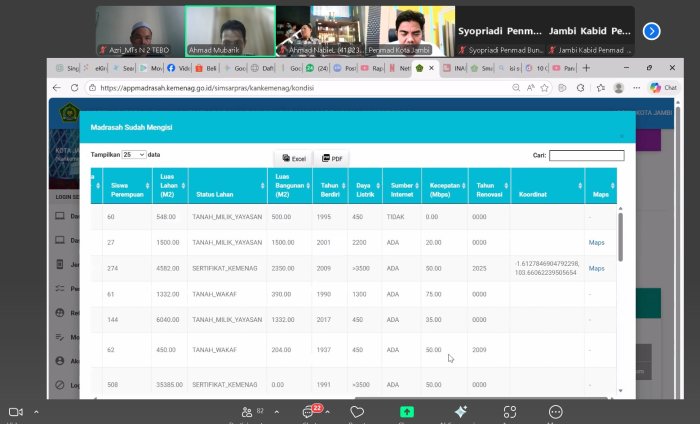
Task: Click the Zoom video camera icon
Action: point(15,411)
